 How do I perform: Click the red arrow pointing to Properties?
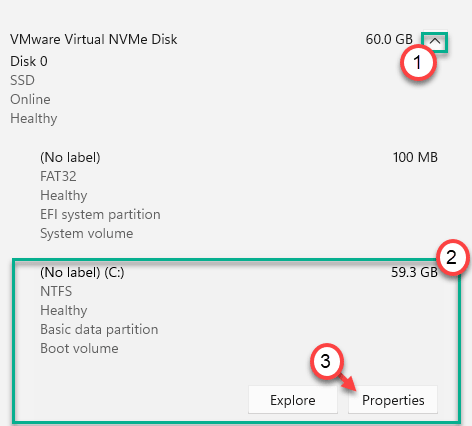(x=347, y=382)
